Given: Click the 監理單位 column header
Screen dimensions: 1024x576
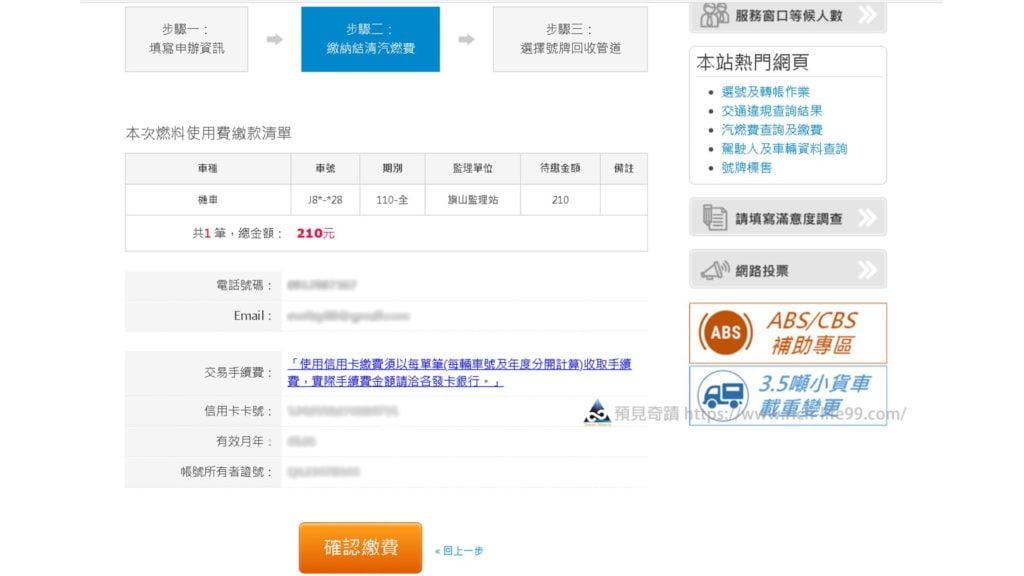Looking at the screenshot, I should [473, 168].
